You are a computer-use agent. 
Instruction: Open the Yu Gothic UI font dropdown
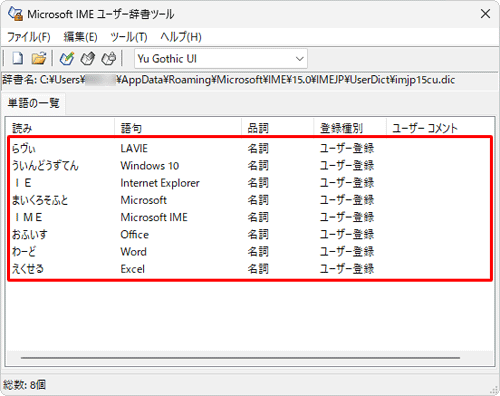221,59
